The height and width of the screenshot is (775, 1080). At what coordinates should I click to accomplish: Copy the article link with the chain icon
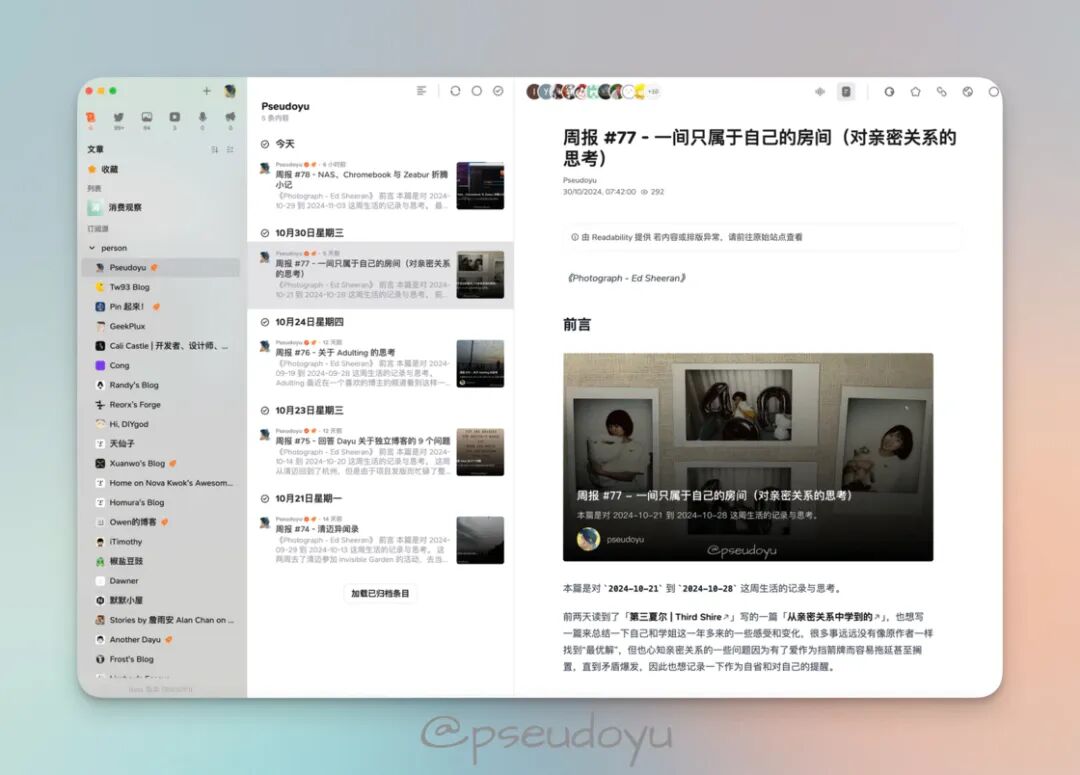942,92
